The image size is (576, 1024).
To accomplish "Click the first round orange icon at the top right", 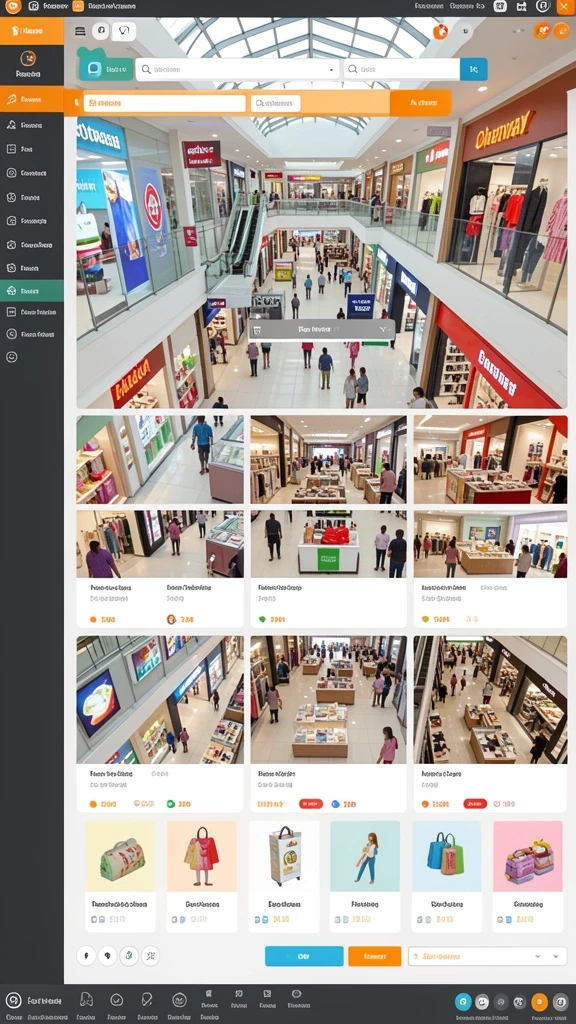I will [541, 30].
